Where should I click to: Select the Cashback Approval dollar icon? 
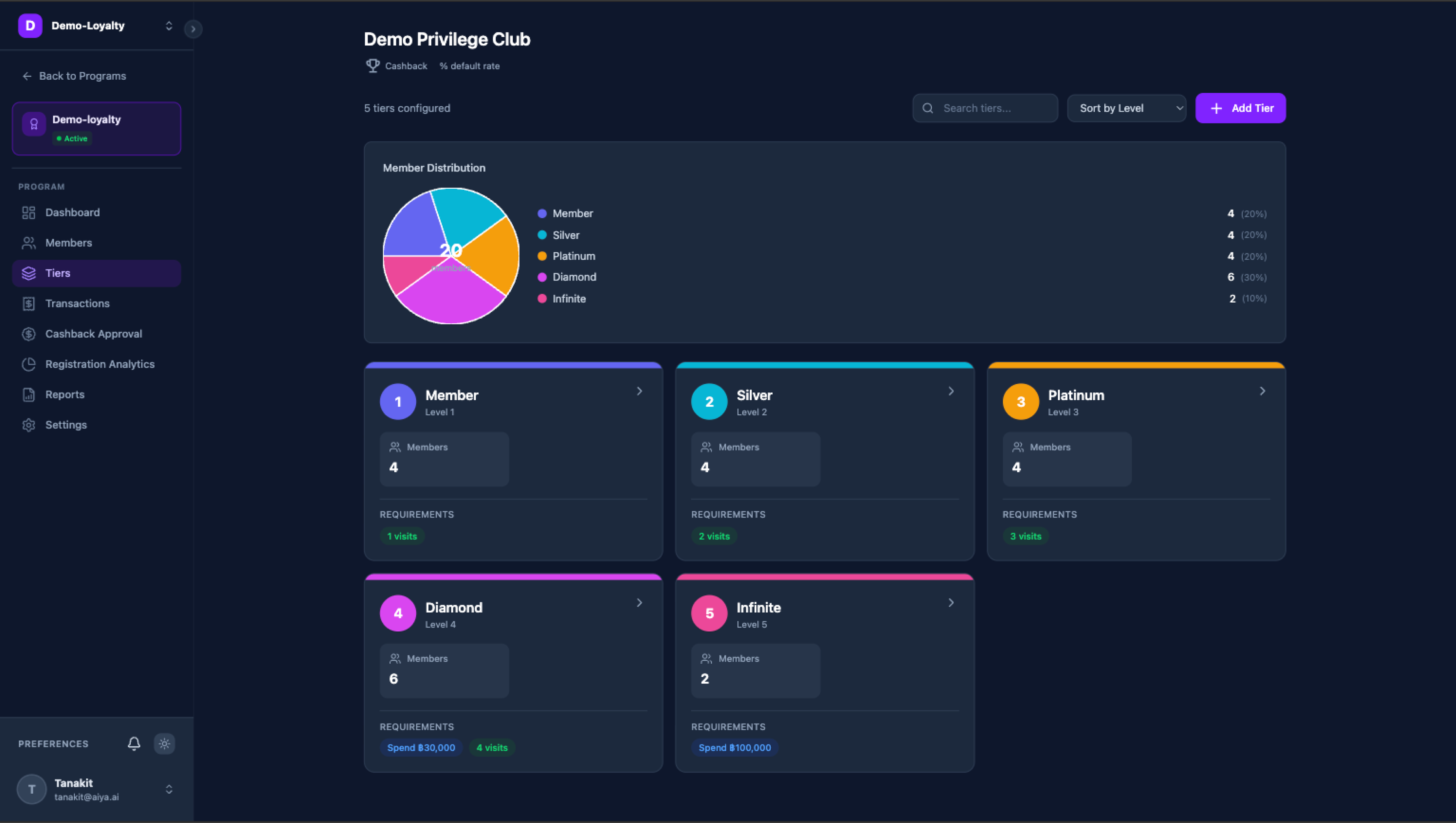(29, 333)
